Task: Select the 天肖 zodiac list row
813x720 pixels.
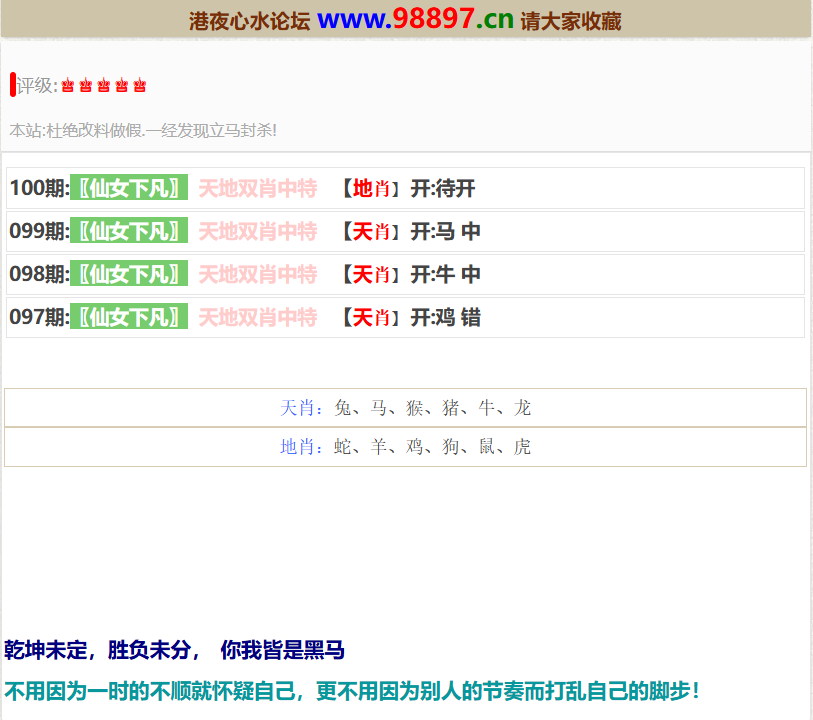Action: [x=405, y=407]
